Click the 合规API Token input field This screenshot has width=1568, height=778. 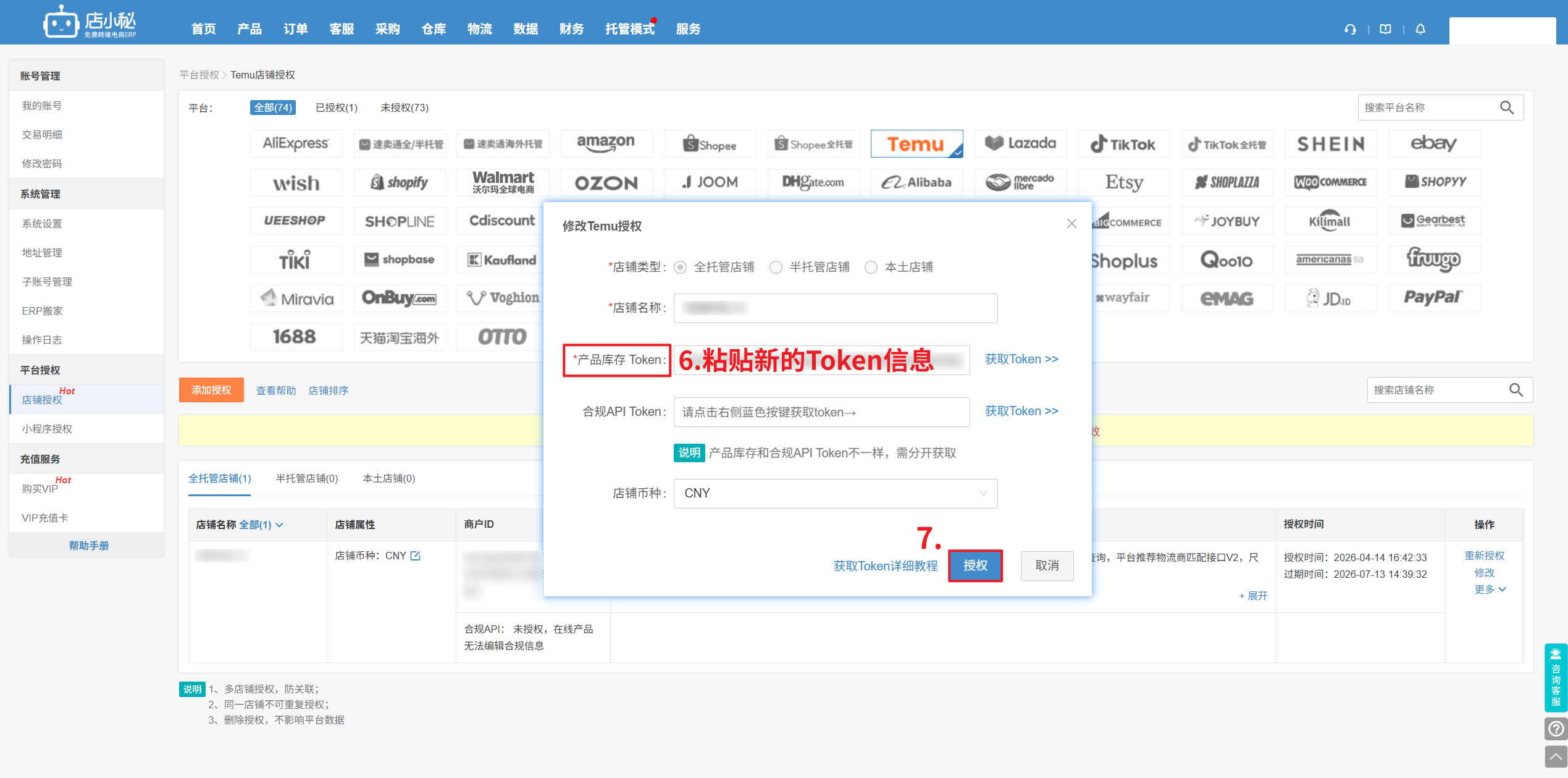[821, 412]
